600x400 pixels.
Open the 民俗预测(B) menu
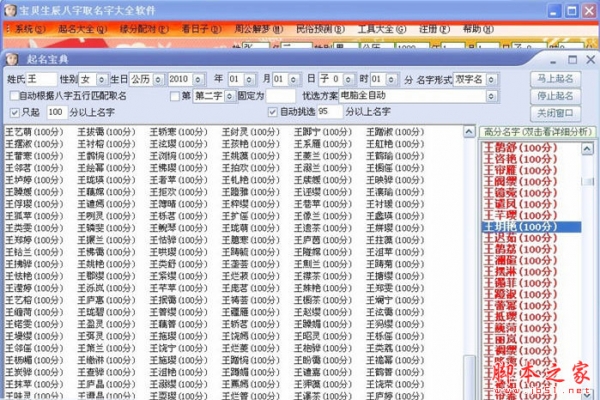(x=320, y=29)
